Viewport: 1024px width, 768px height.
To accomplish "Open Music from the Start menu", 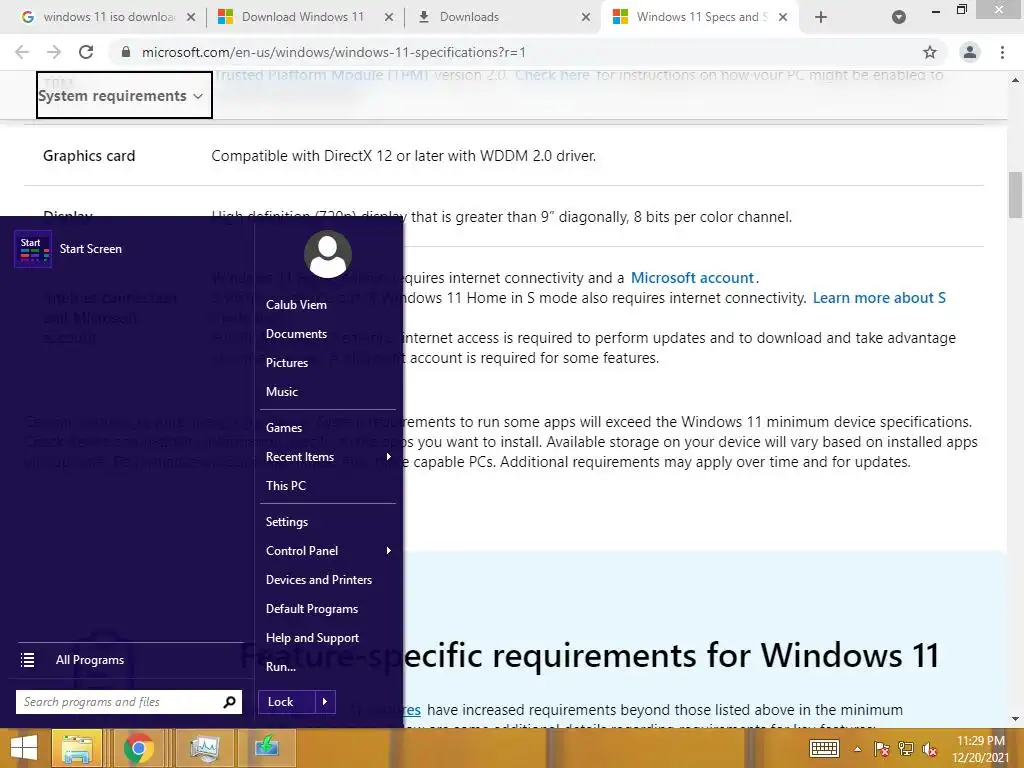I will (281, 392).
